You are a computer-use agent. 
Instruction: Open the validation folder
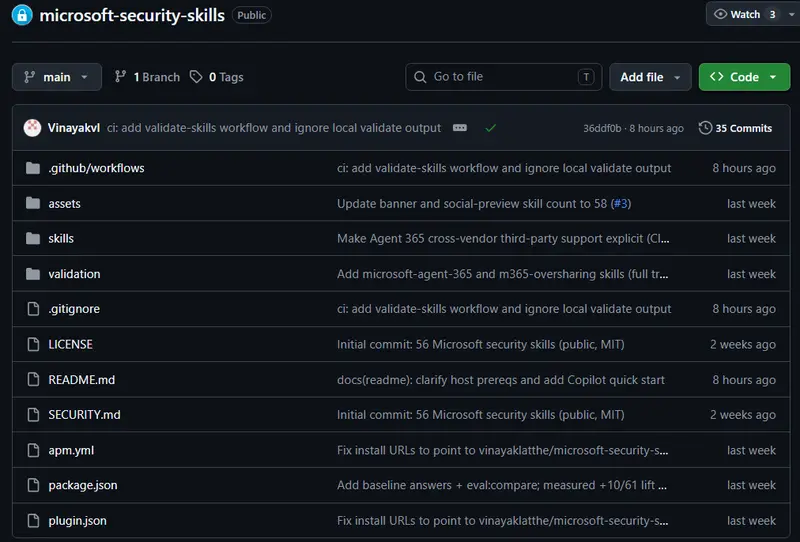point(74,274)
